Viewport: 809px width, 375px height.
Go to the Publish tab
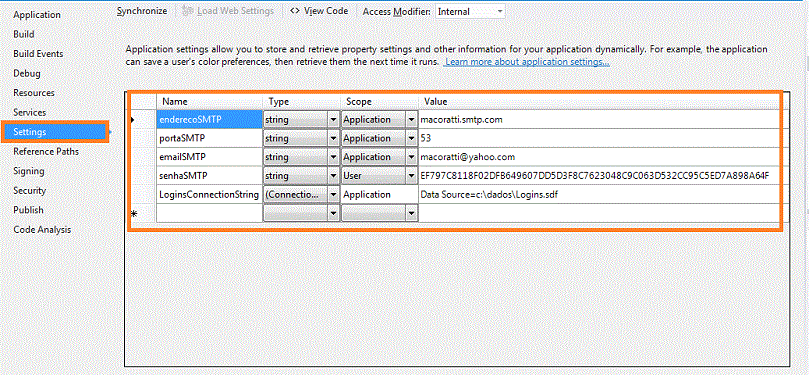[28, 210]
